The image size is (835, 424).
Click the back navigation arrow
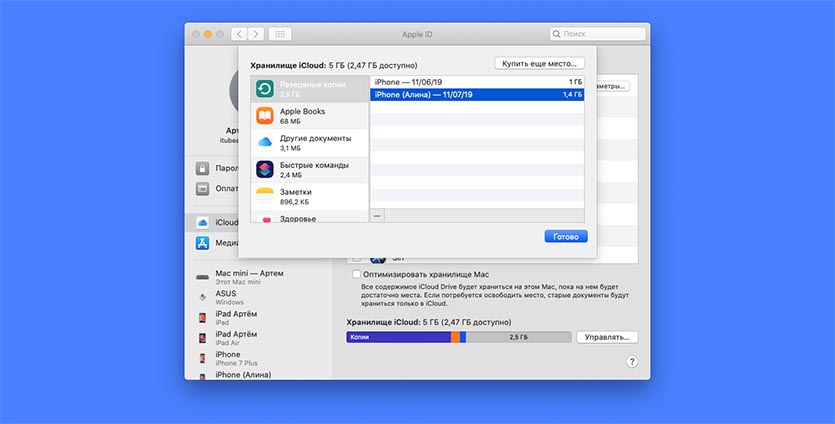[239, 34]
